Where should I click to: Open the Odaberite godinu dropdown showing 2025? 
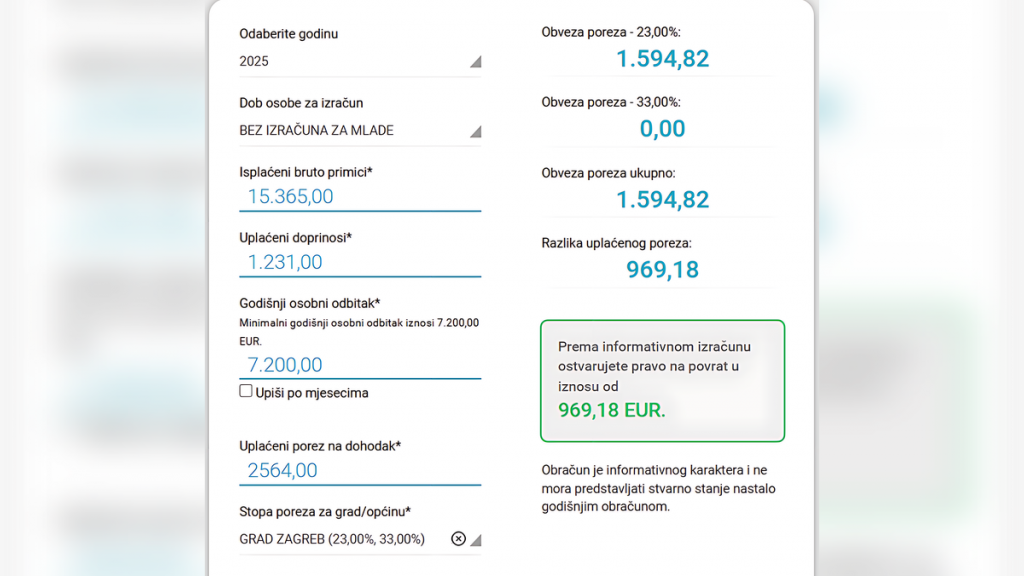[350, 61]
